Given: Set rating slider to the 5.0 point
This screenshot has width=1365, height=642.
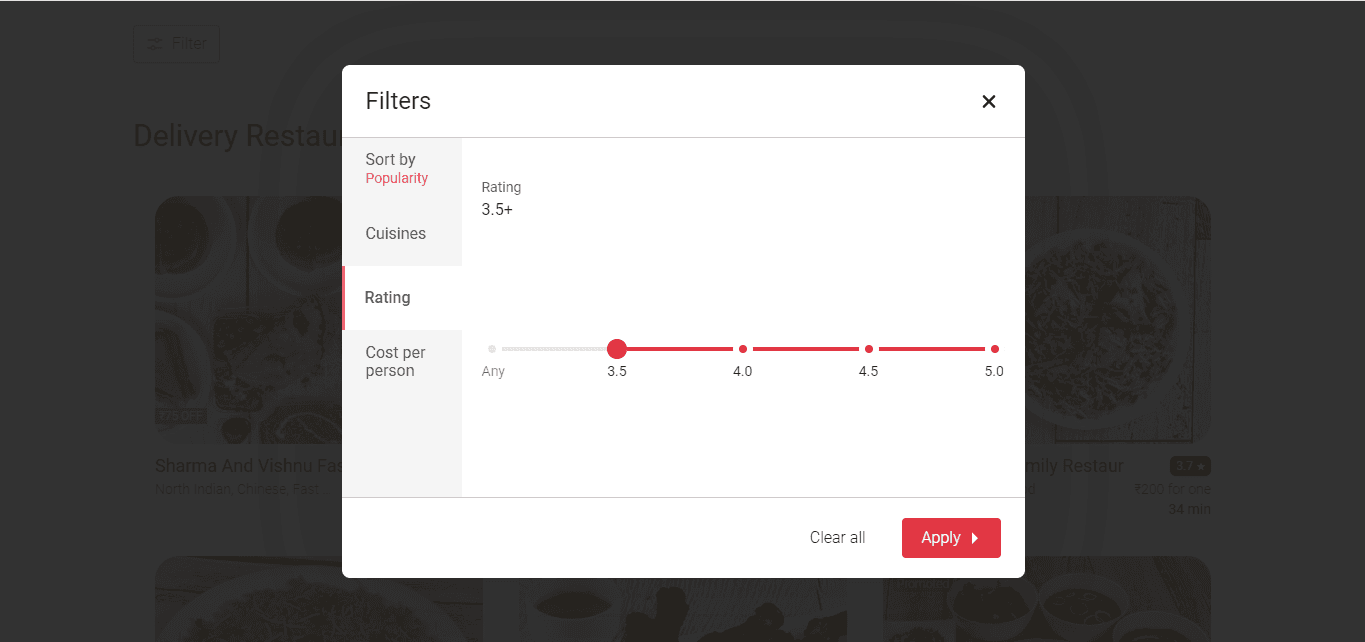Looking at the screenshot, I should click(995, 349).
